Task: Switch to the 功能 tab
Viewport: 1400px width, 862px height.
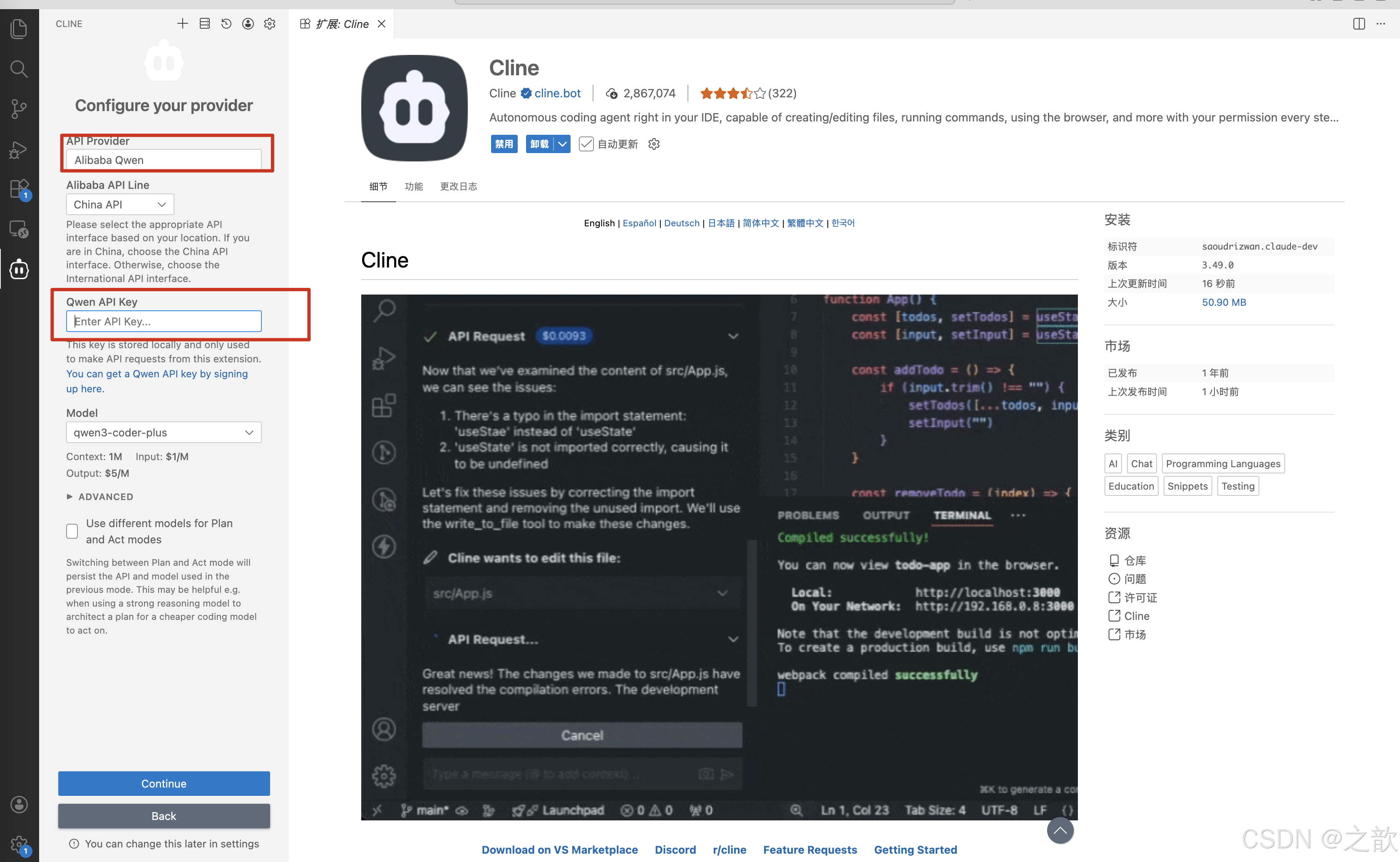Action: [414, 186]
